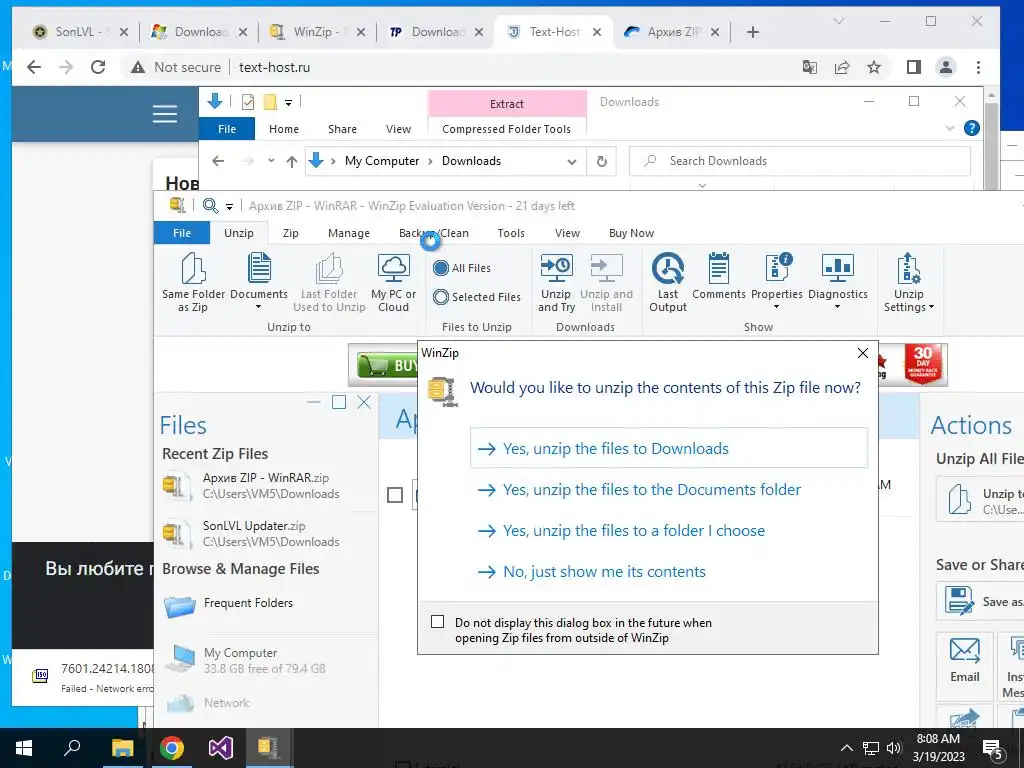Screen dimensions: 1024x768
Task: Click Explorer up one level arrow
Action: (x=292, y=161)
